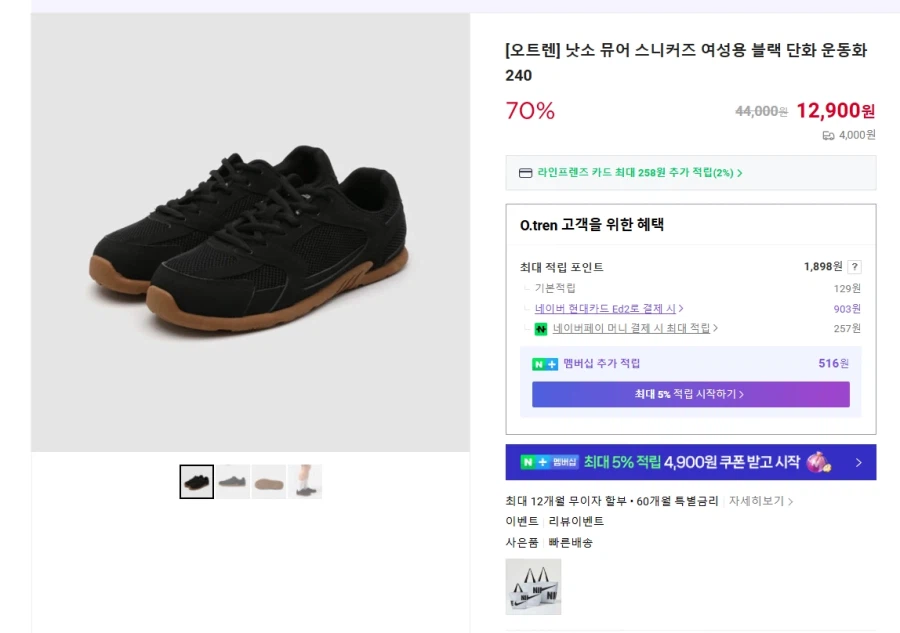Screen dimensions: 900x633
Task: Click the gift graphic in the blue banner
Action: 819,462
